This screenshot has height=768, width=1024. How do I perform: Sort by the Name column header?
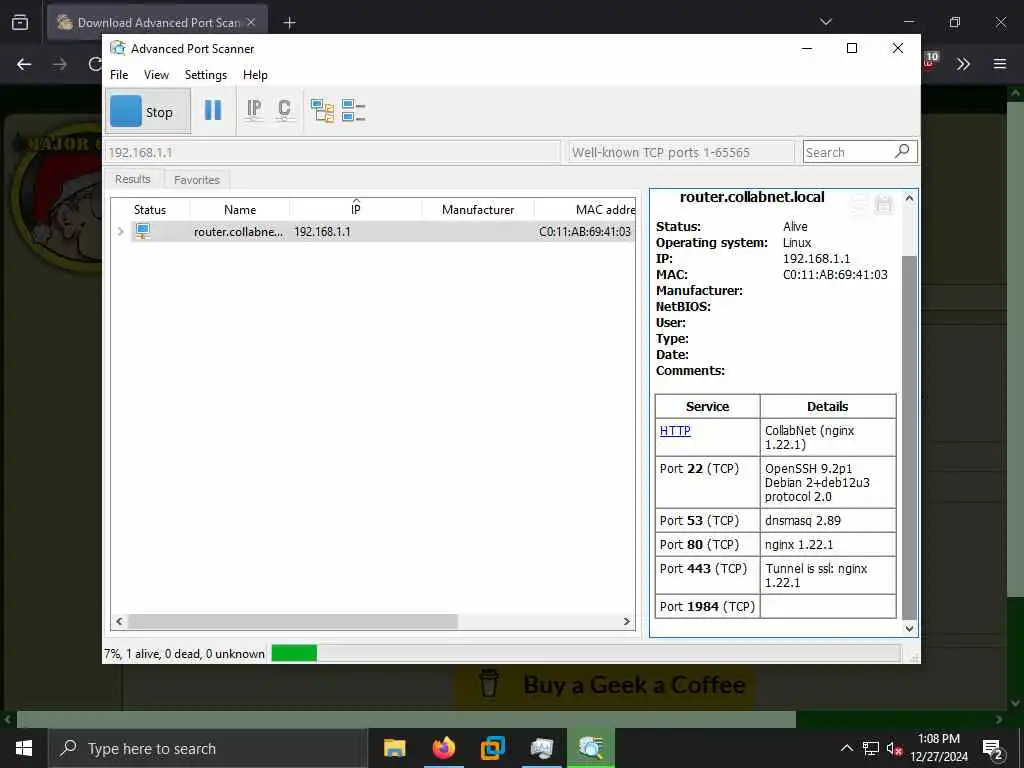(x=240, y=210)
